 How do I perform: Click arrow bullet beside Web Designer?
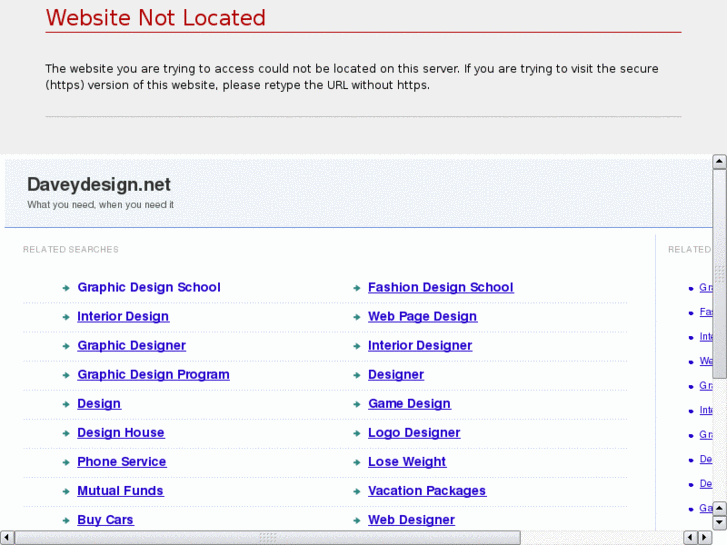point(357,521)
